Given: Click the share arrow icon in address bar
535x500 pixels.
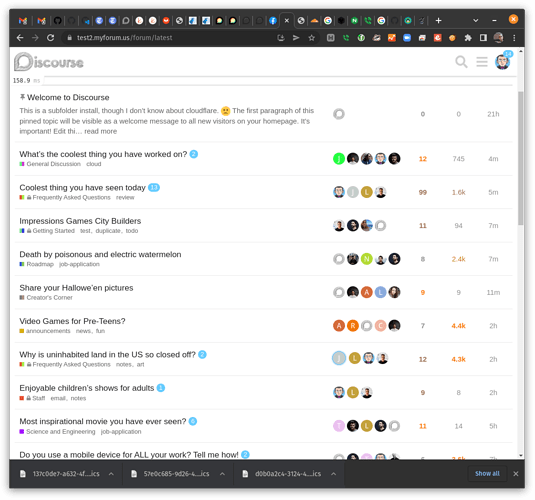Looking at the screenshot, I should (296, 38).
